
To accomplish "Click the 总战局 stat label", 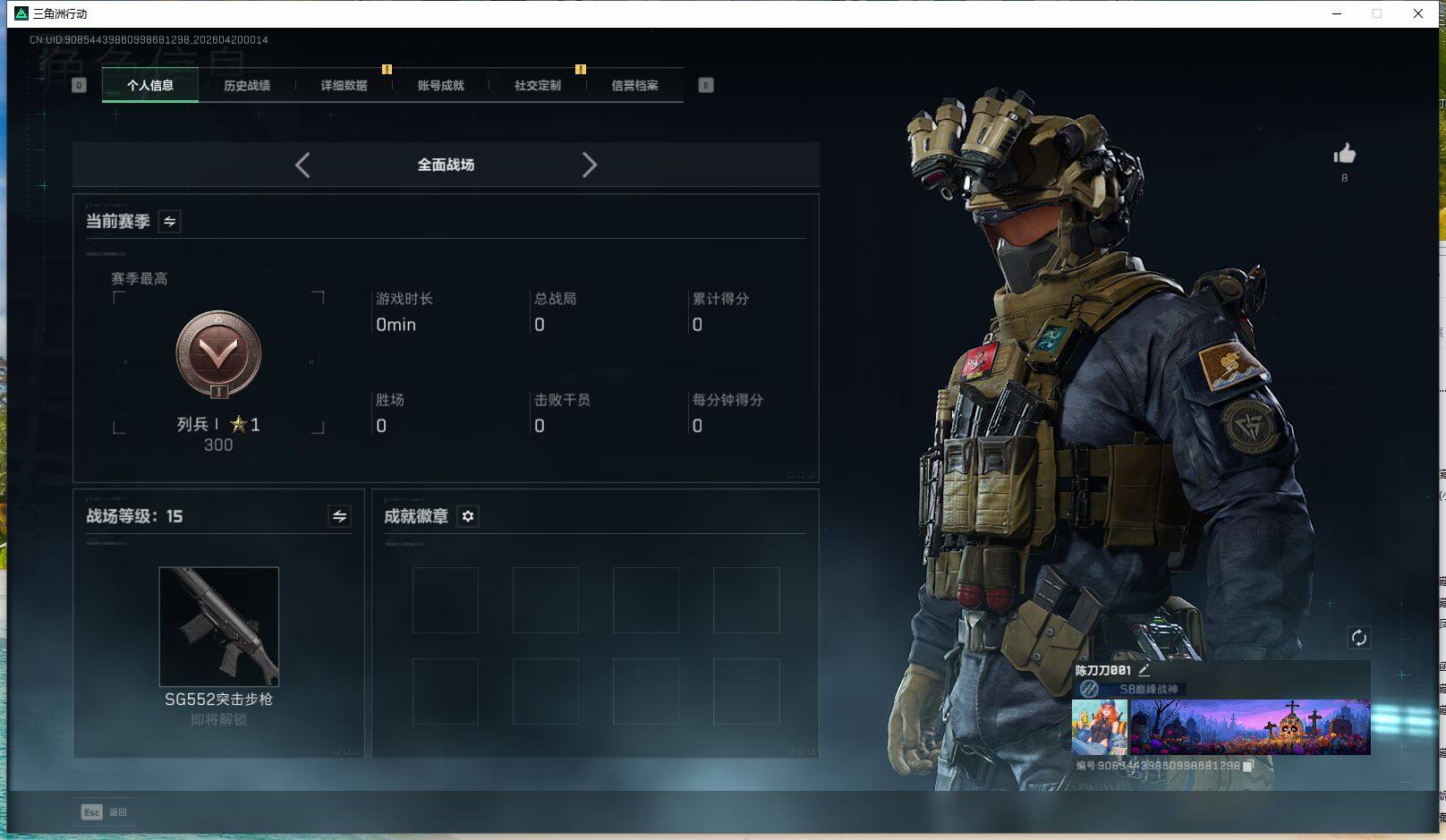I will (556, 299).
